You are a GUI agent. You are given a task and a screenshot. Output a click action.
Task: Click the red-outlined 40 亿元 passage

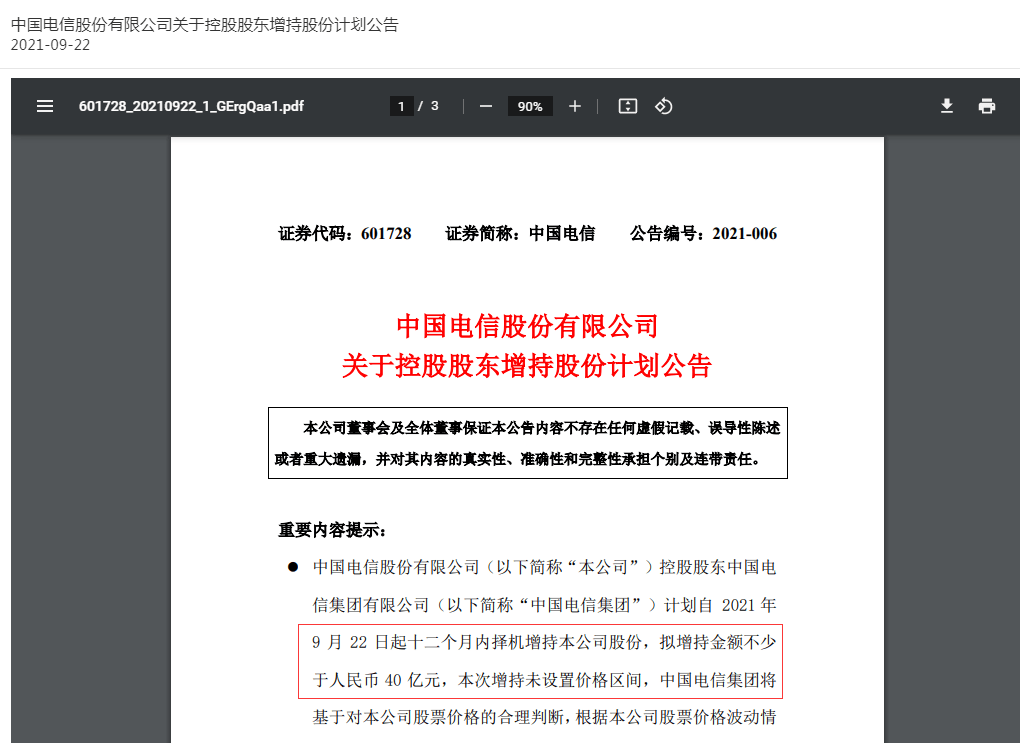(x=540, y=661)
